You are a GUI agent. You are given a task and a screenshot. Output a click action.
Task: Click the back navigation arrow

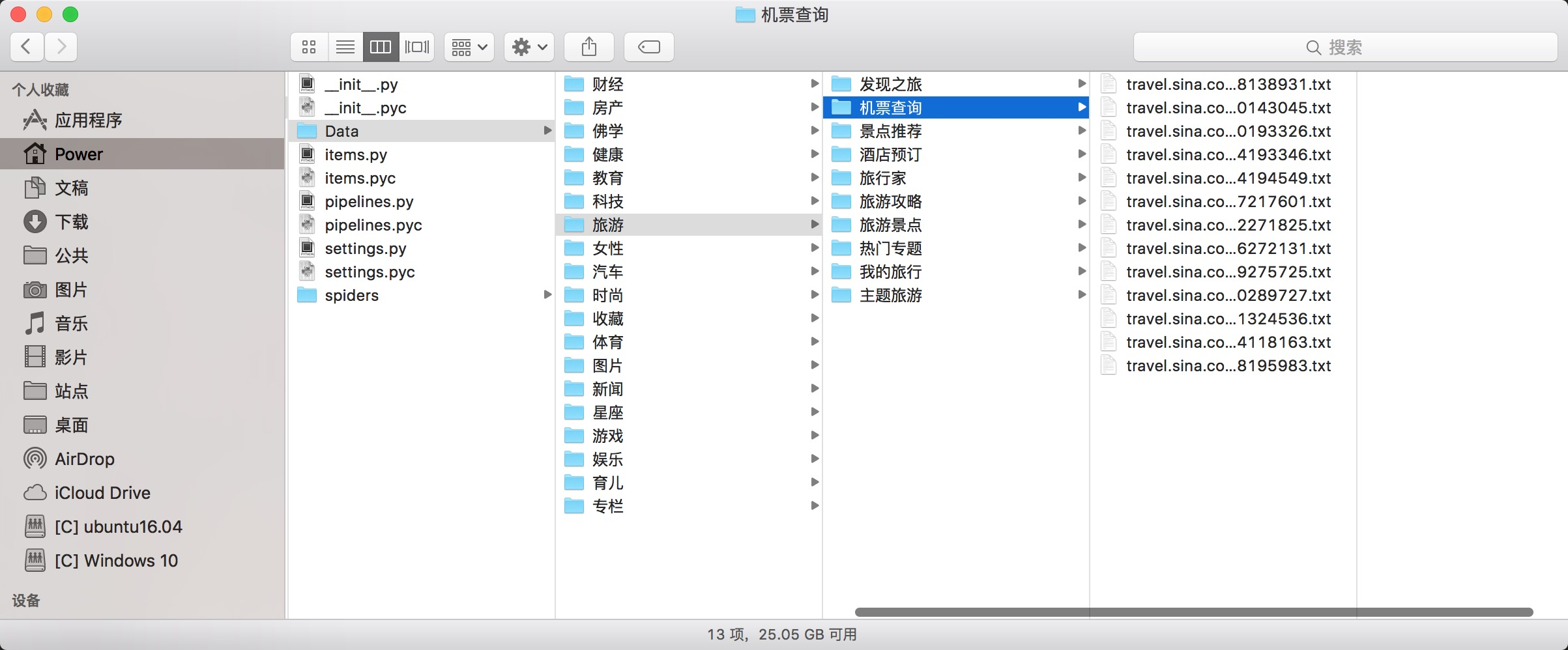[26, 46]
